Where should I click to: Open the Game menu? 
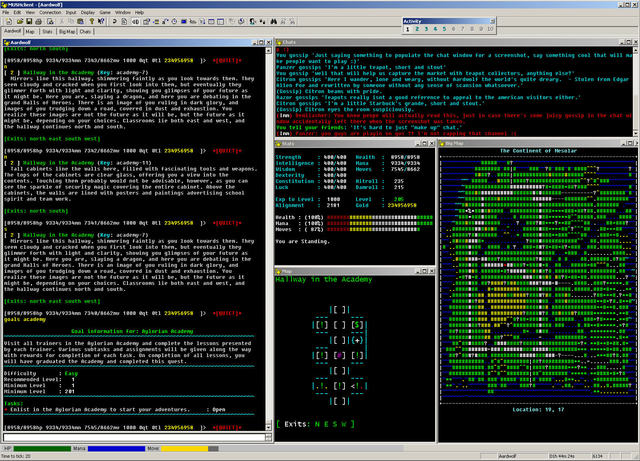tap(105, 13)
